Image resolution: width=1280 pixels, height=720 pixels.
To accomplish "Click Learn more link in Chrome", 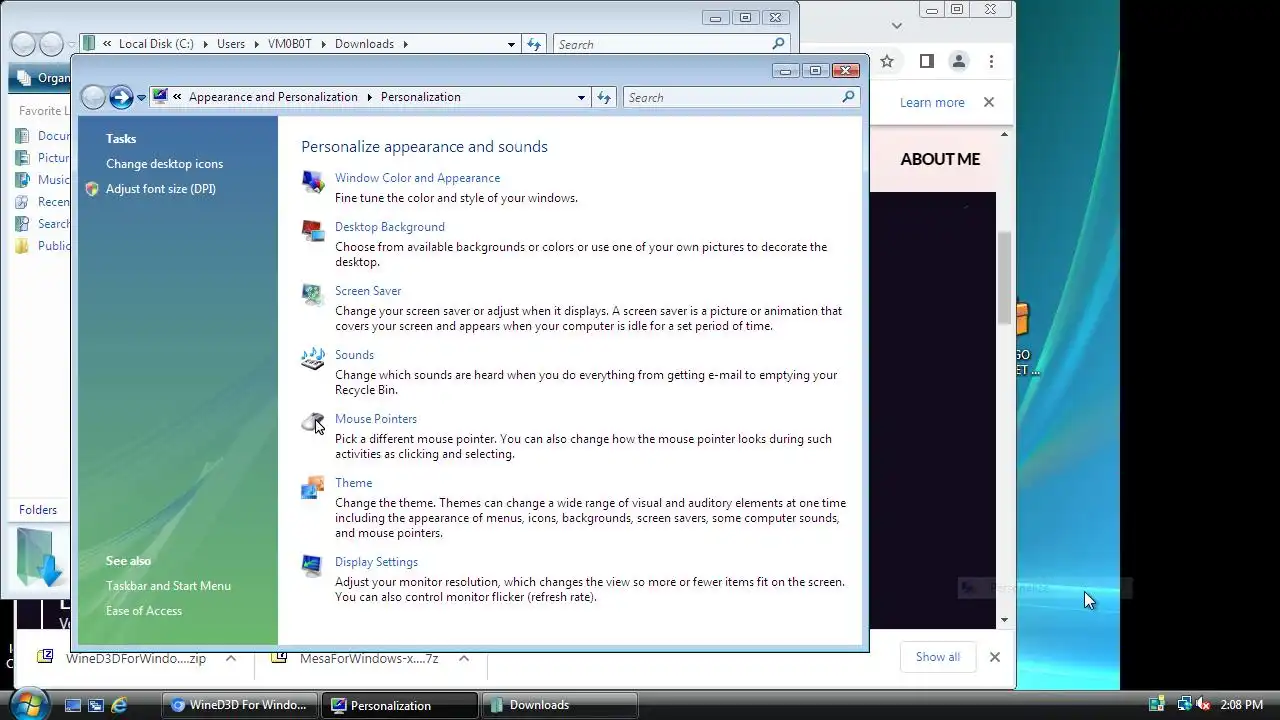I will 932,102.
